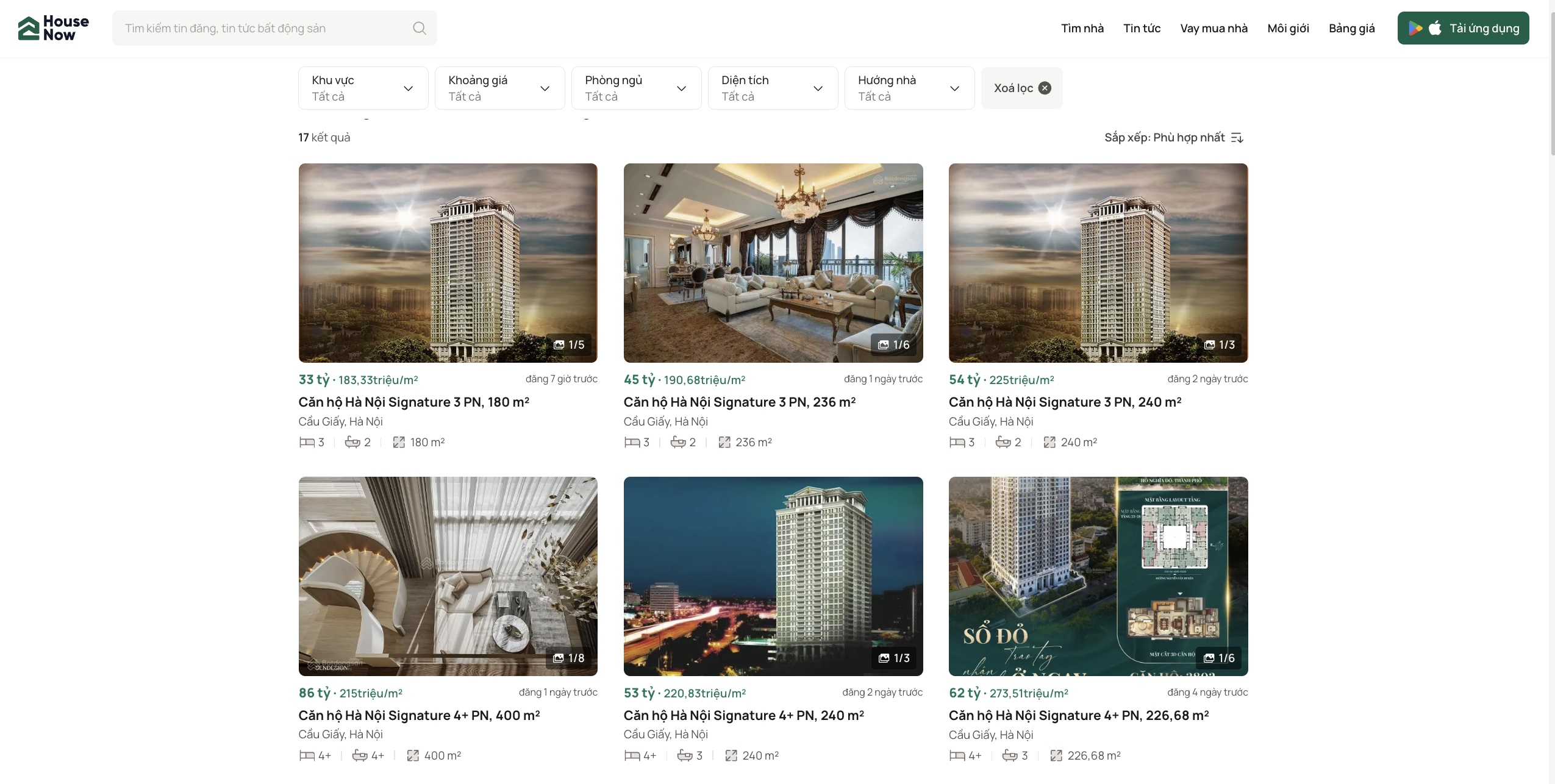Click the Tải ứng dụng button
The width and height of the screenshot is (1555, 784).
coord(1463,28)
